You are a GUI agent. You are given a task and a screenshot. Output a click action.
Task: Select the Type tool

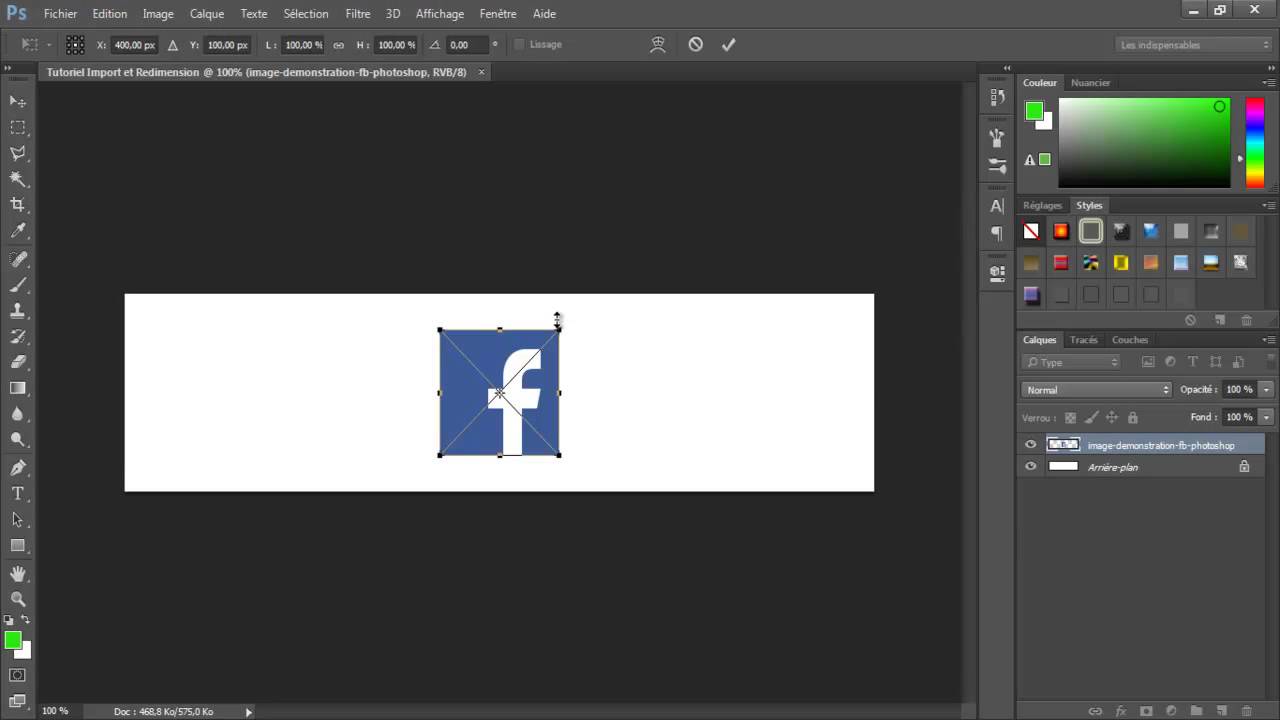18,494
